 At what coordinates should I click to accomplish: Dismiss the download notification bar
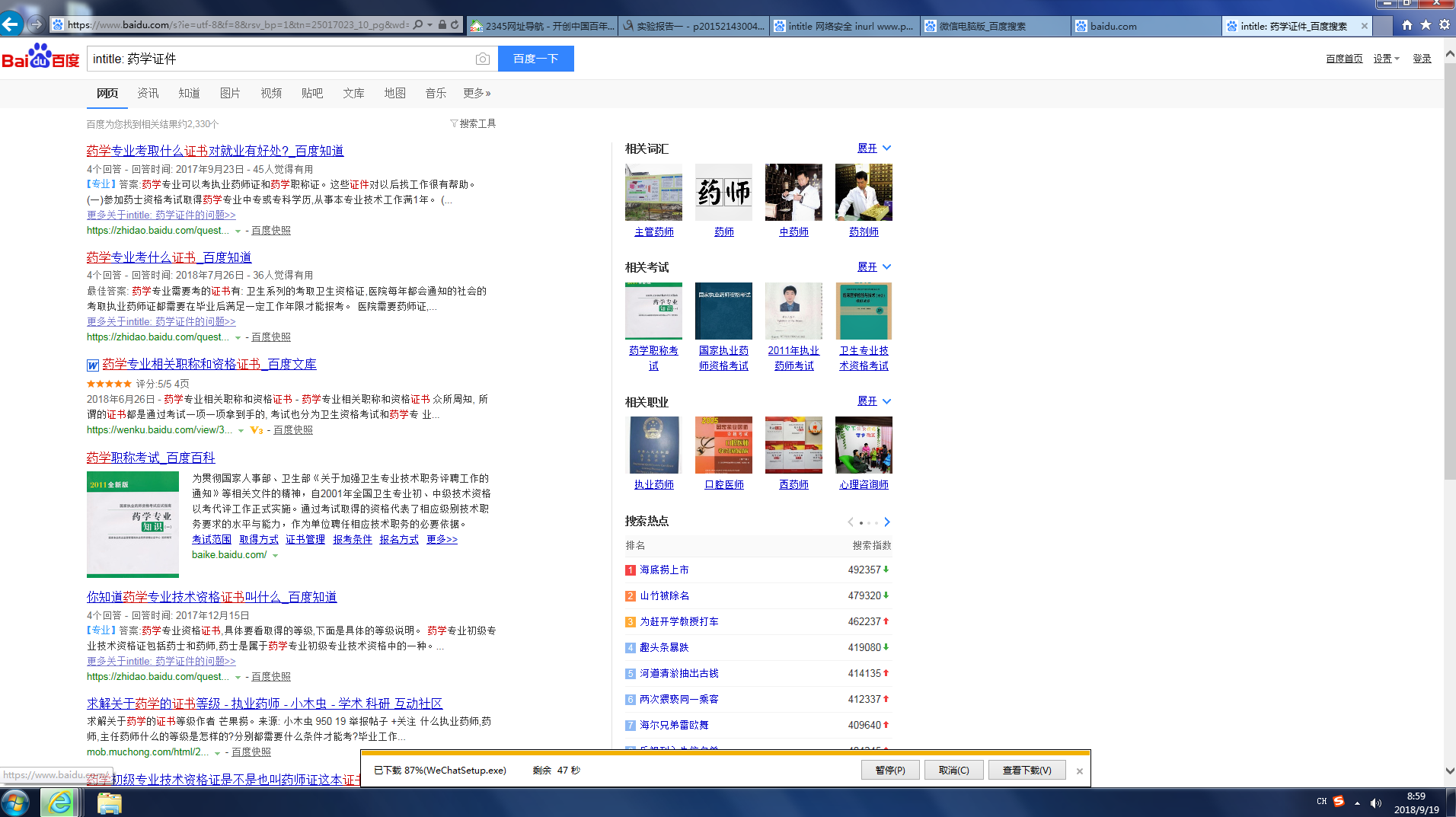[1079, 771]
